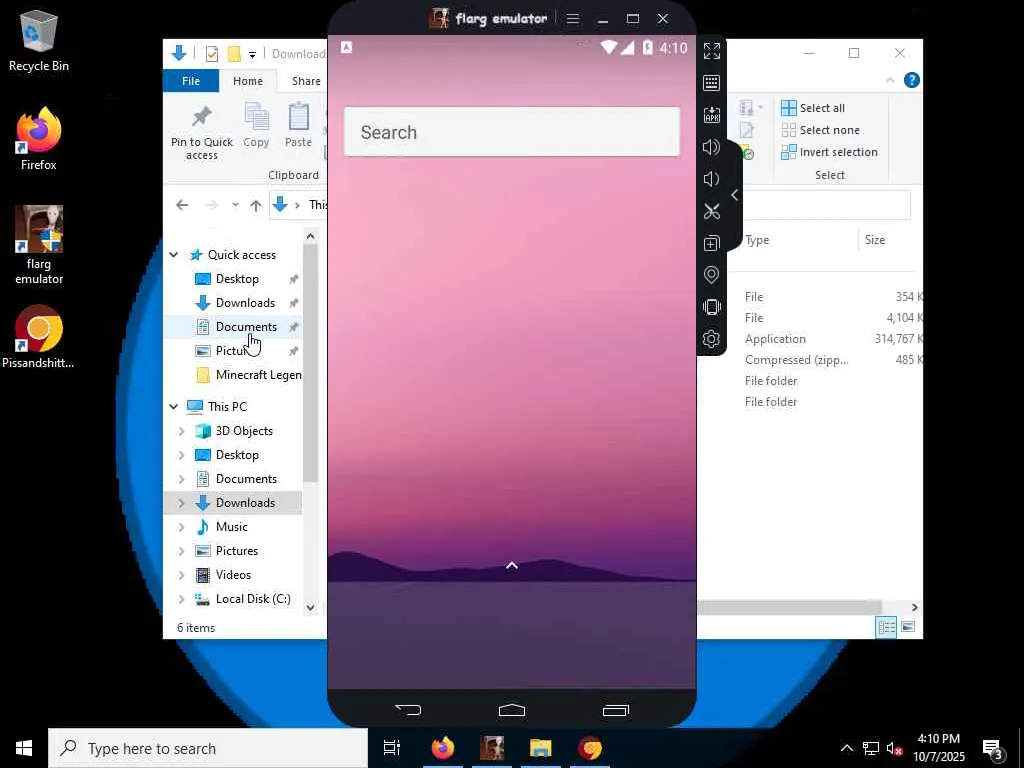Open location pin icon in emulator sidebar
The width and height of the screenshot is (1024, 768).
(x=711, y=275)
